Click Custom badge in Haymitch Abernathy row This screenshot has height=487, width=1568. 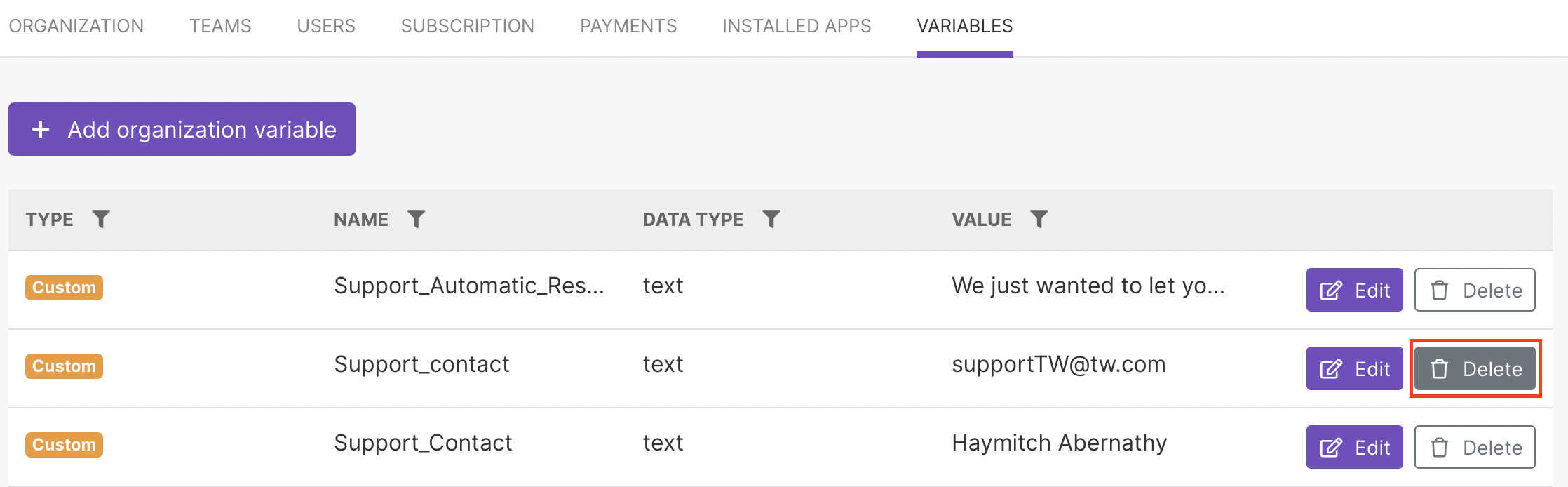pyautogui.click(x=64, y=445)
